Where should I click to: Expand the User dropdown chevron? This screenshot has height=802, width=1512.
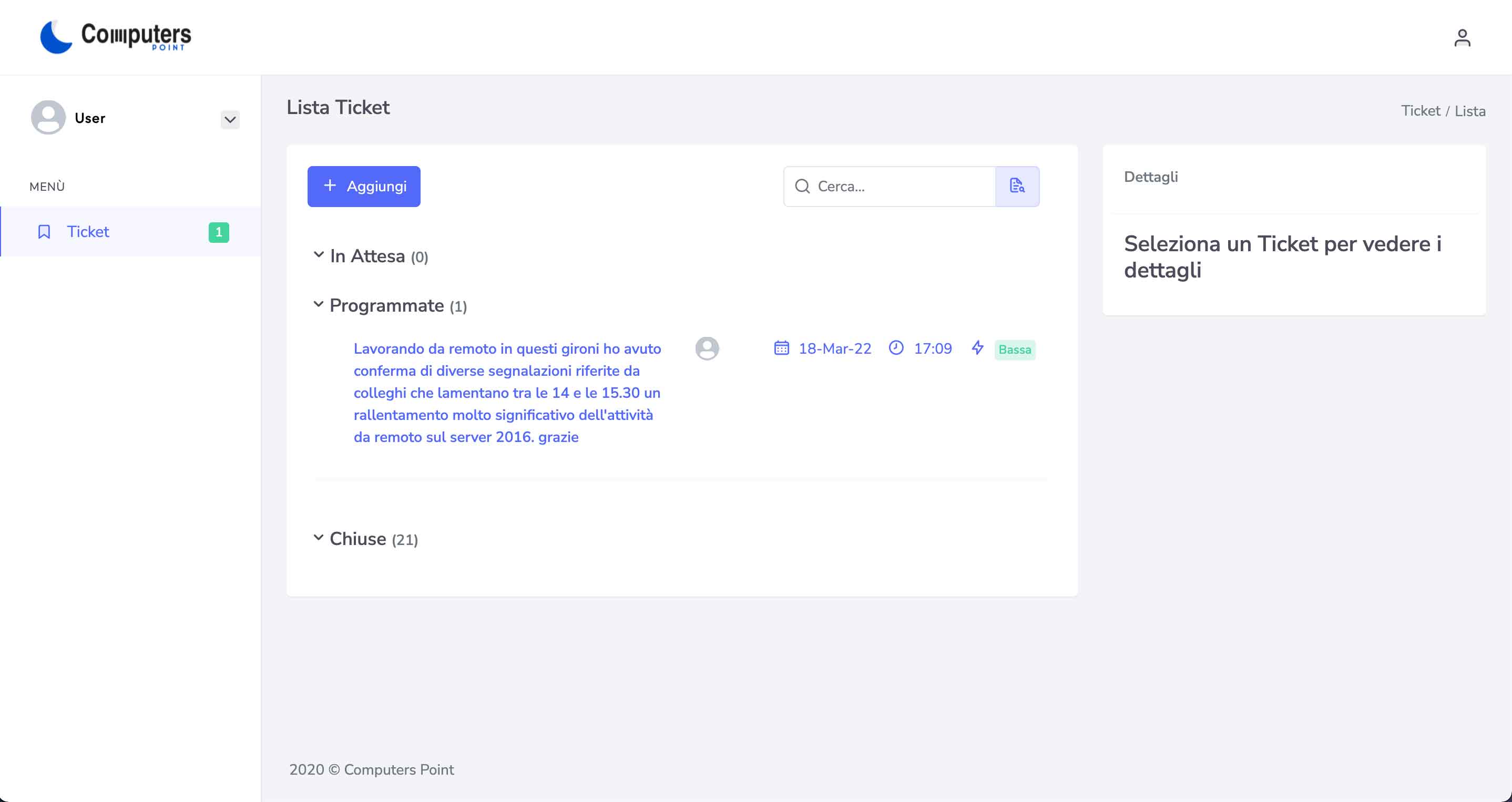click(230, 120)
